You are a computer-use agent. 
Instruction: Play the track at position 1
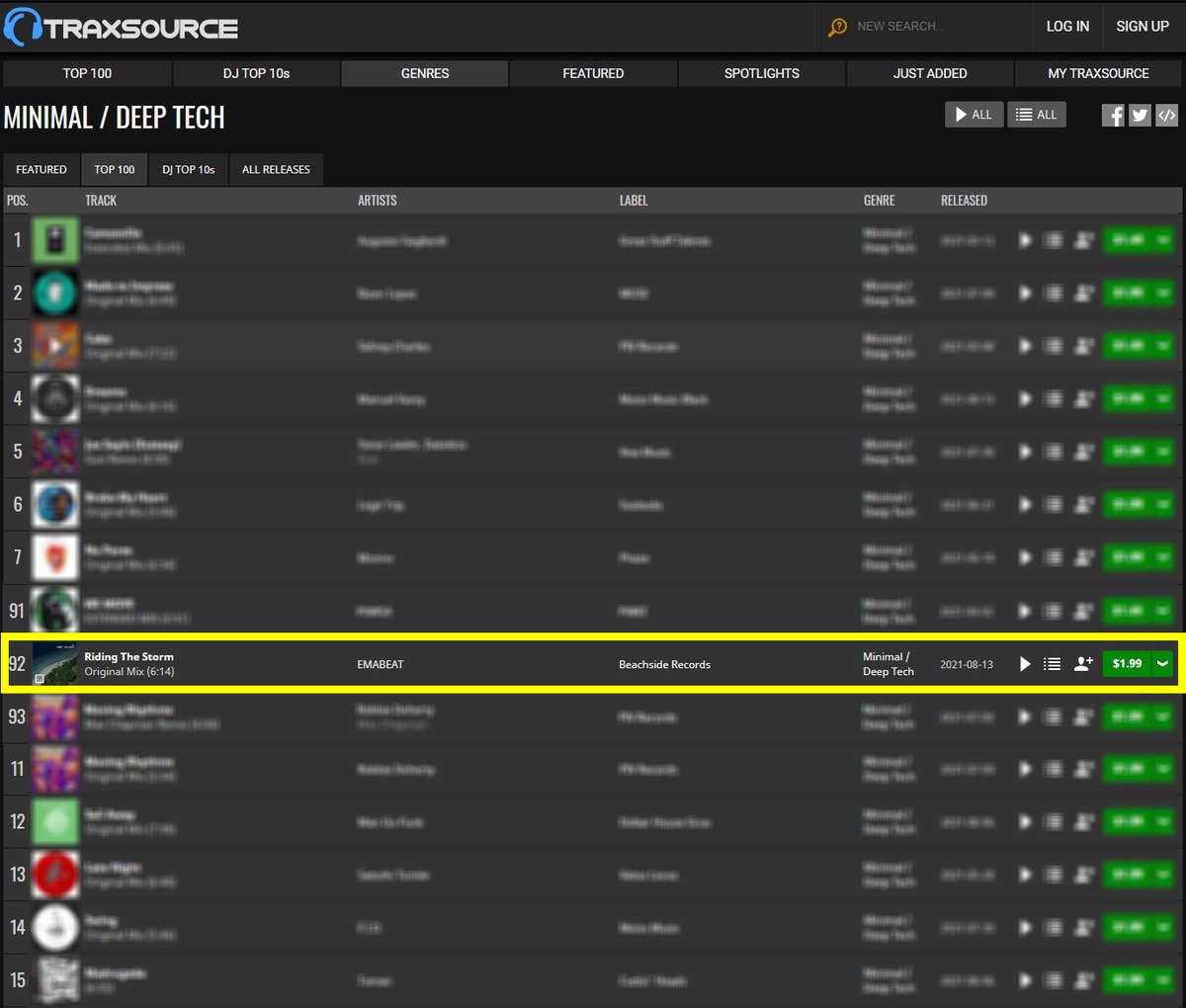pos(1025,240)
